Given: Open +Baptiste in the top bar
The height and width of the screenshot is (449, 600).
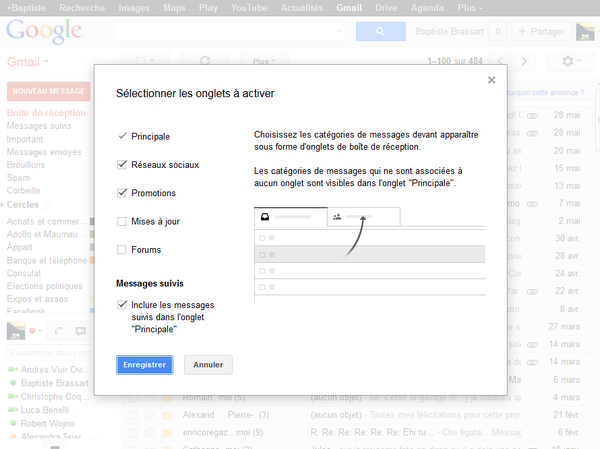Looking at the screenshot, I should click(x=26, y=8).
